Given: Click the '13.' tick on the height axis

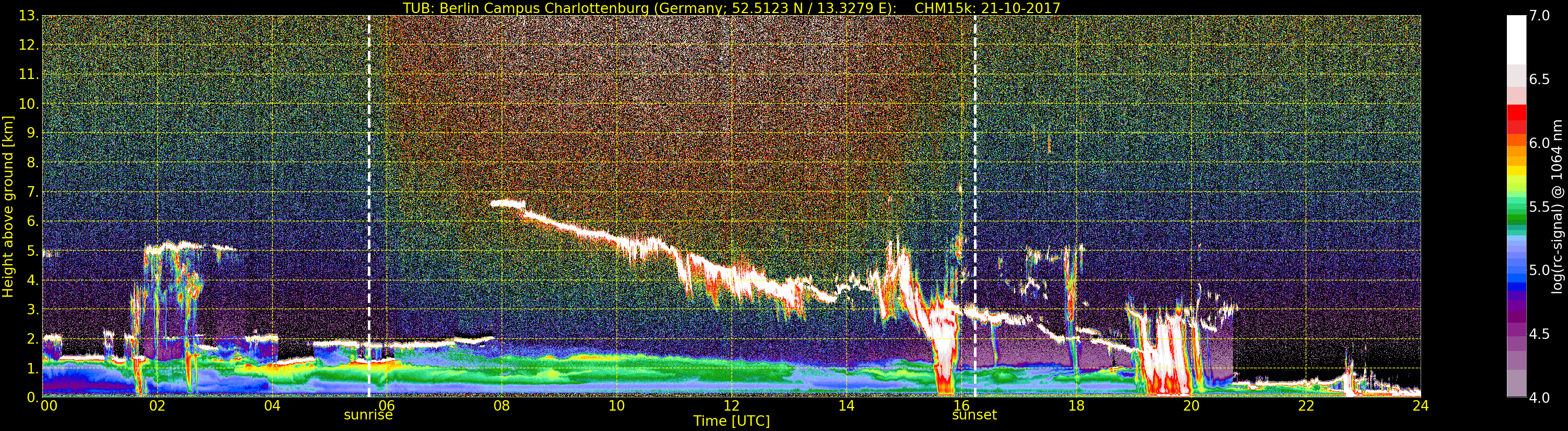Looking at the screenshot, I should (x=29, y=16).
